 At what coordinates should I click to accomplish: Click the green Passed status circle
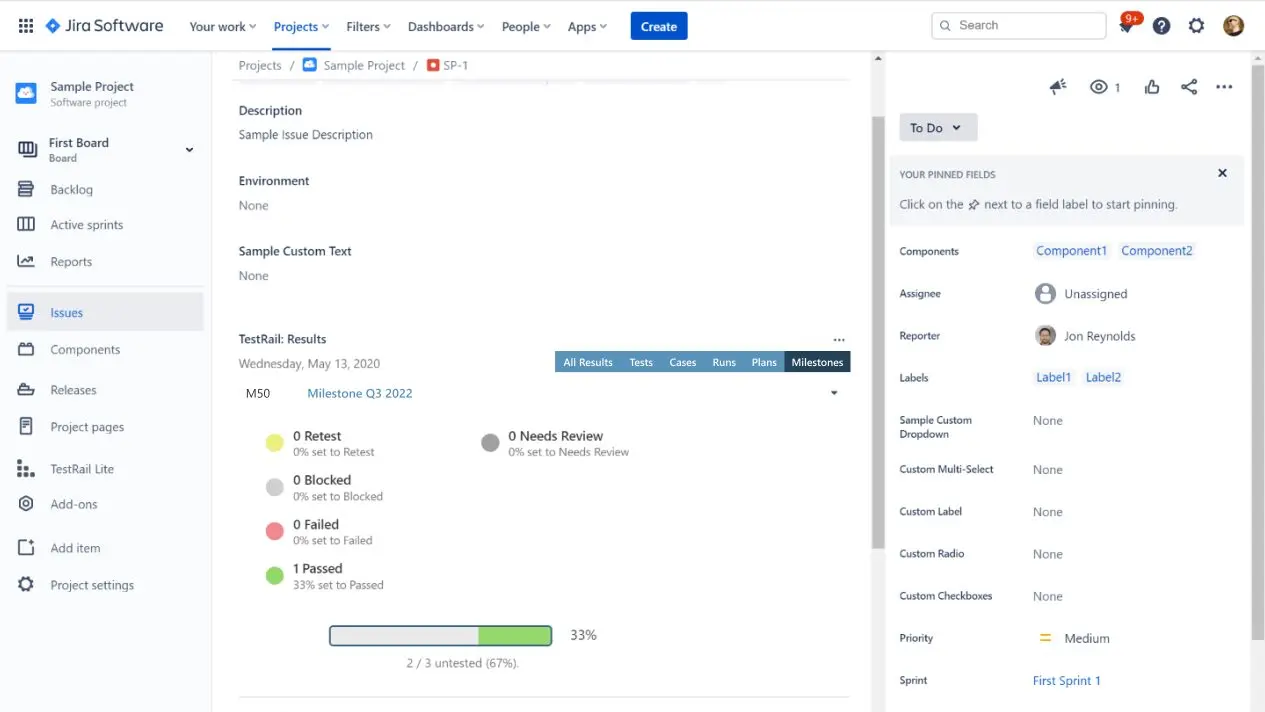[x=274, y=576]
